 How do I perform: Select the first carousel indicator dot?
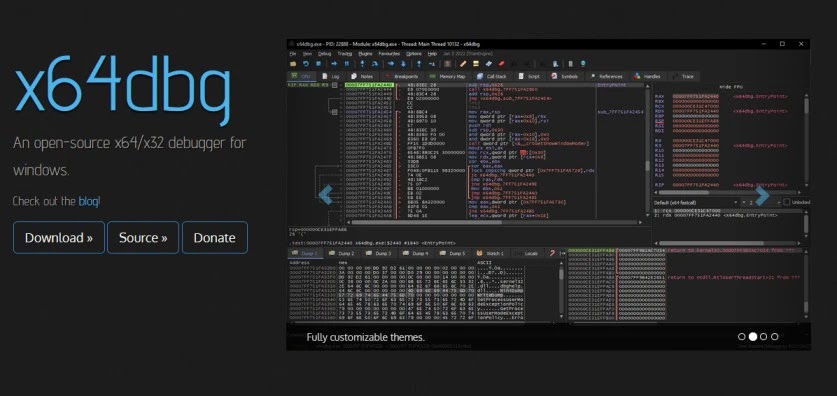point(741,337)
